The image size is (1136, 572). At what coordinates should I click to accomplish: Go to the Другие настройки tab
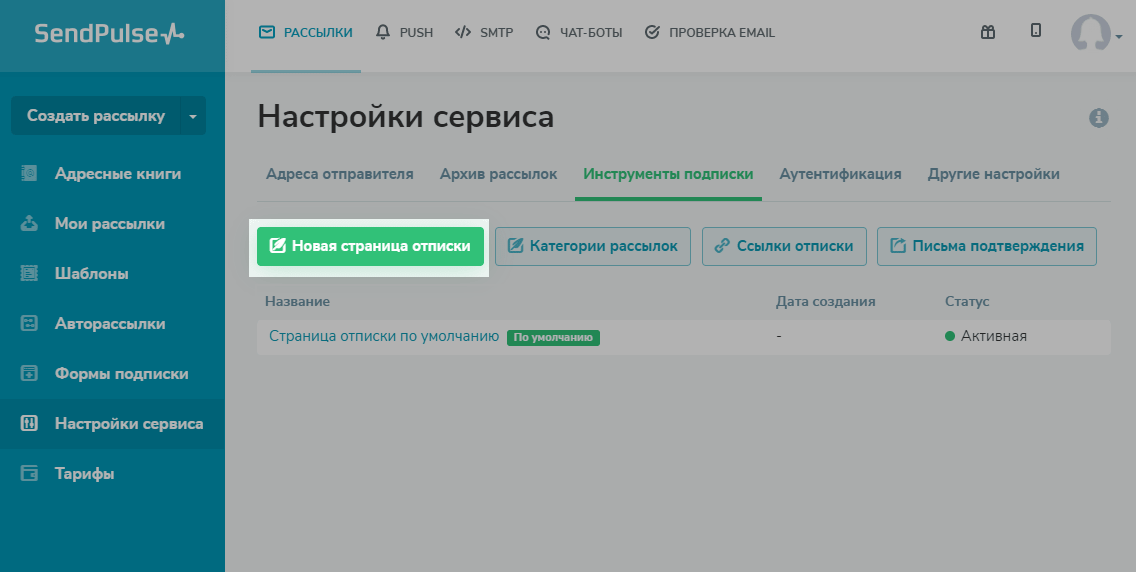[x=993, y=174]
